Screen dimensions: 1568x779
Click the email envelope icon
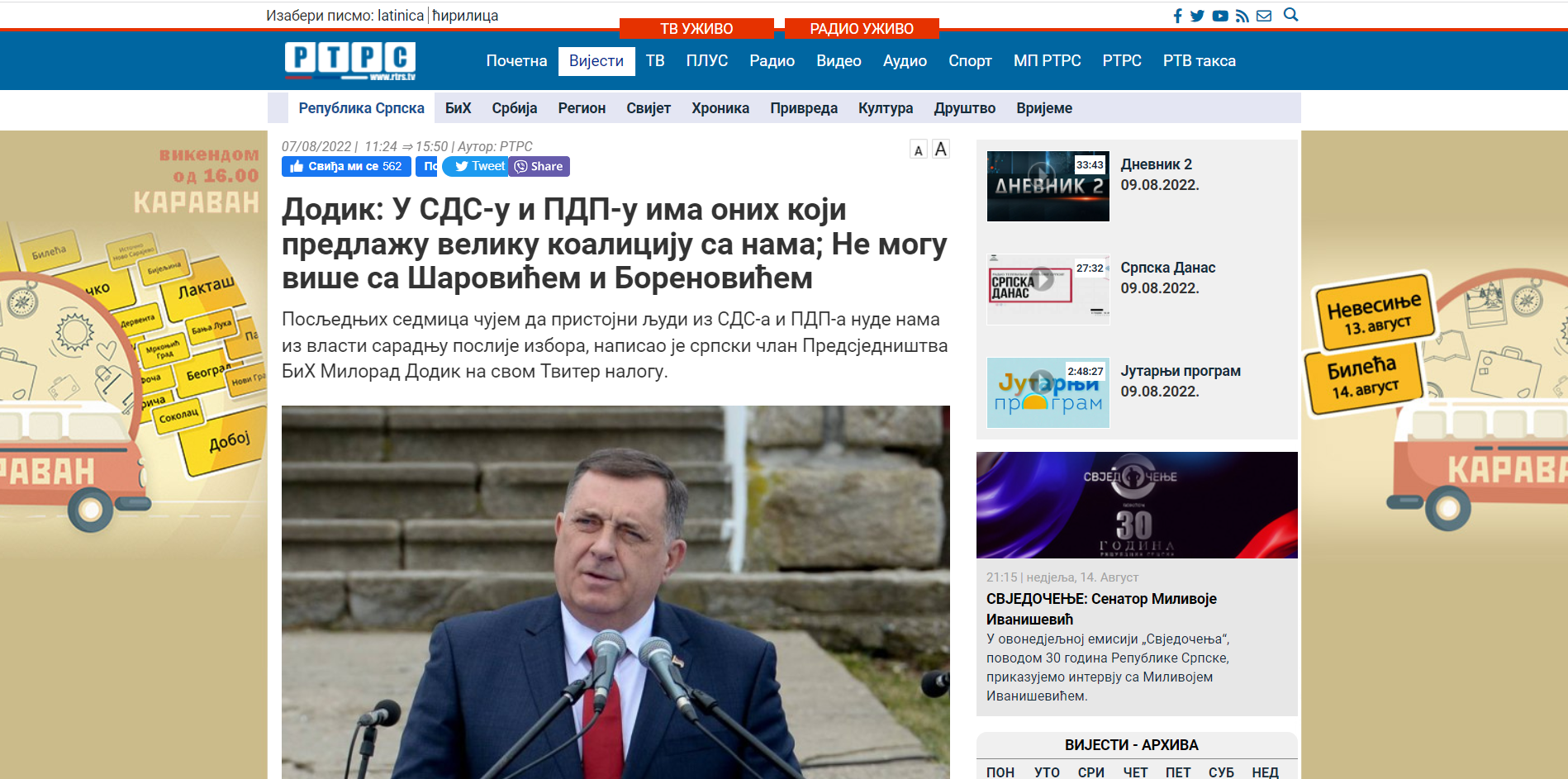pos(1264,16)
